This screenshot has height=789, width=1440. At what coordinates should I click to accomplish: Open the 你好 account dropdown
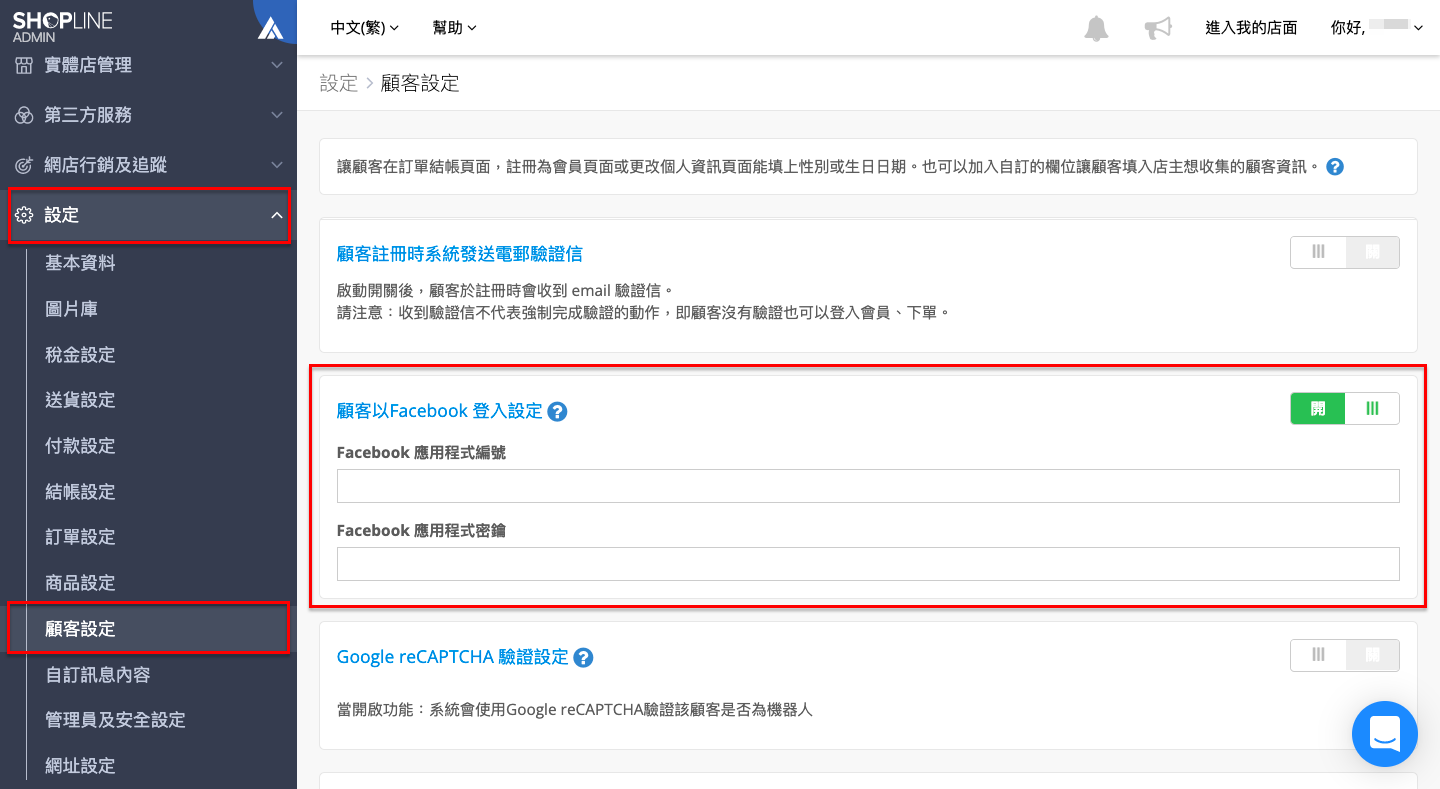click(x=1377, y=28)
